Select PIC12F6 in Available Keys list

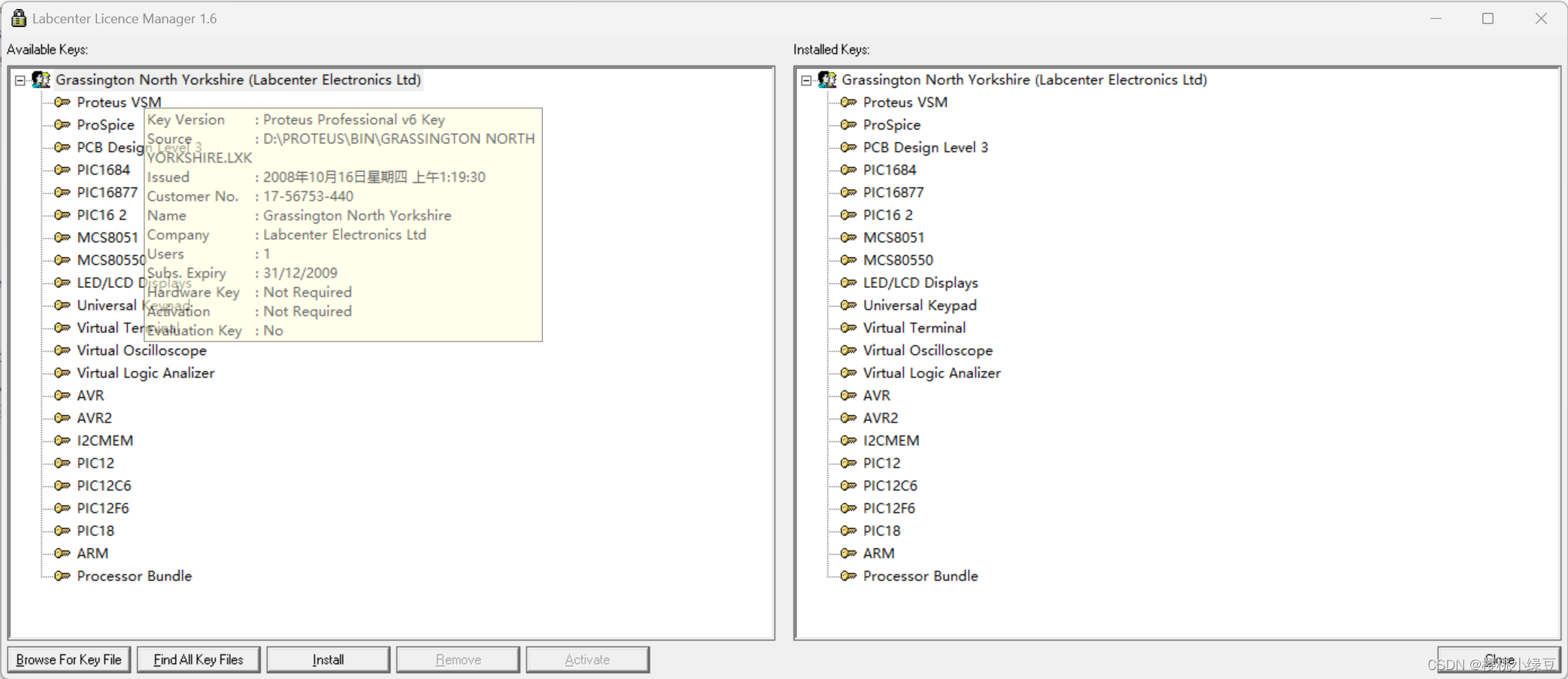(103, 508)
